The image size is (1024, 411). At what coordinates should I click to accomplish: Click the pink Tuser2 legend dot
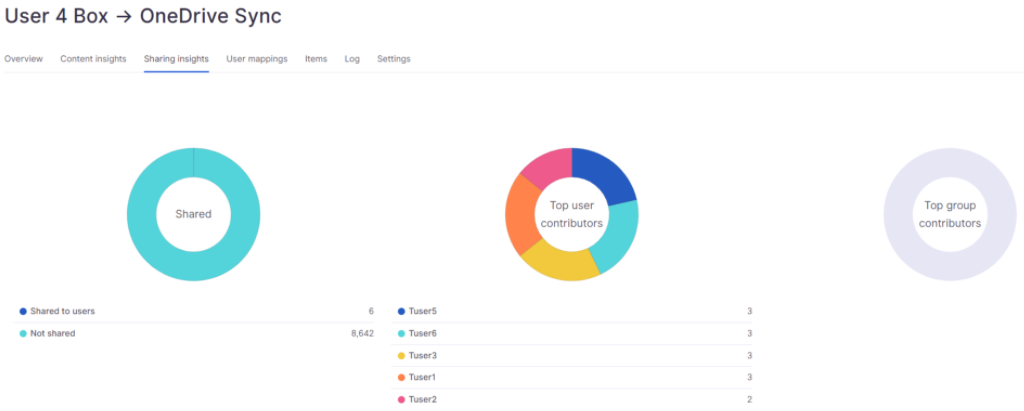(x=401, y=400)
